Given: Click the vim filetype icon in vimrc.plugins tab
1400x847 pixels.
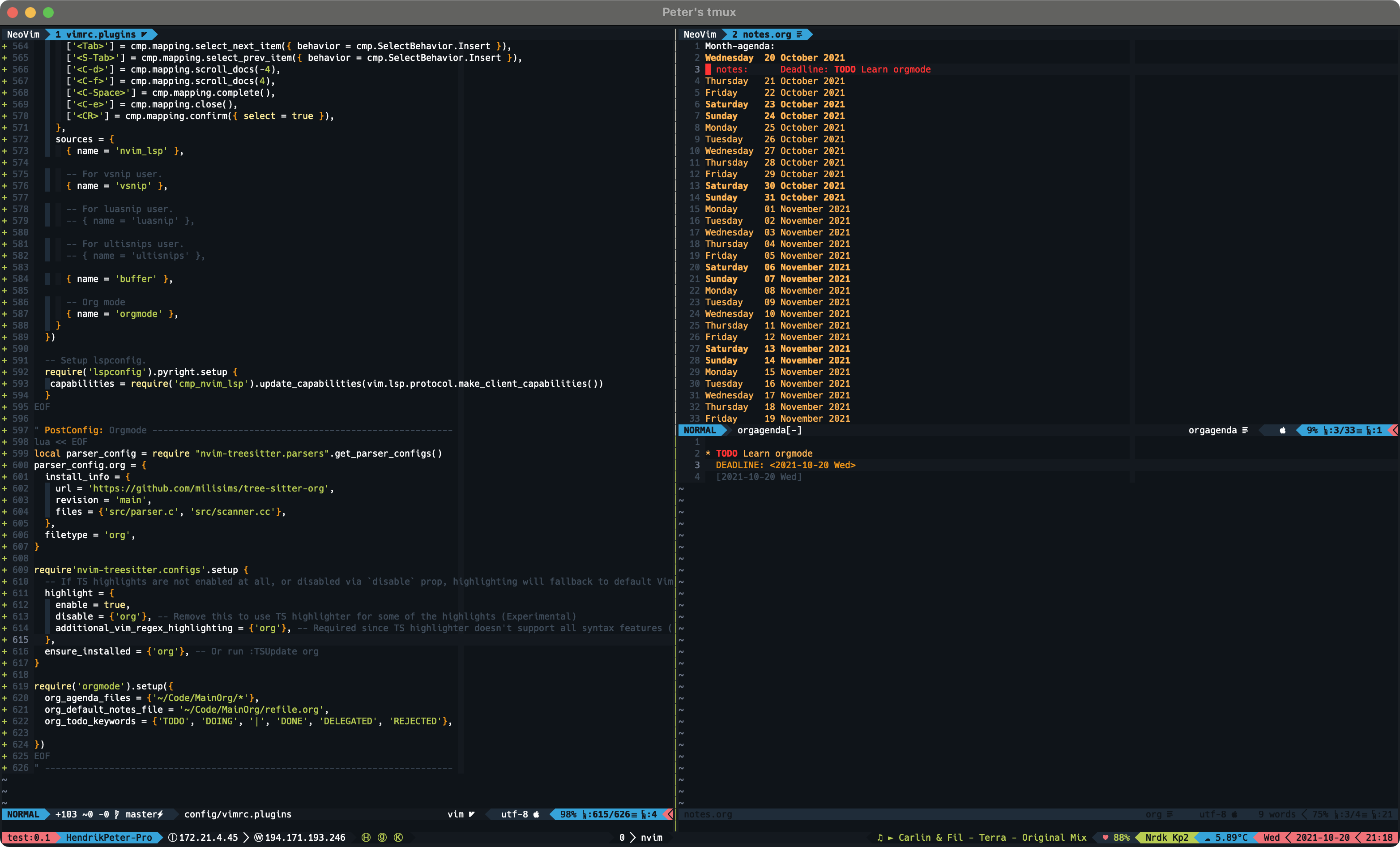Looking at the screenshot, I should pyautogui.click(x=144, y=34).
